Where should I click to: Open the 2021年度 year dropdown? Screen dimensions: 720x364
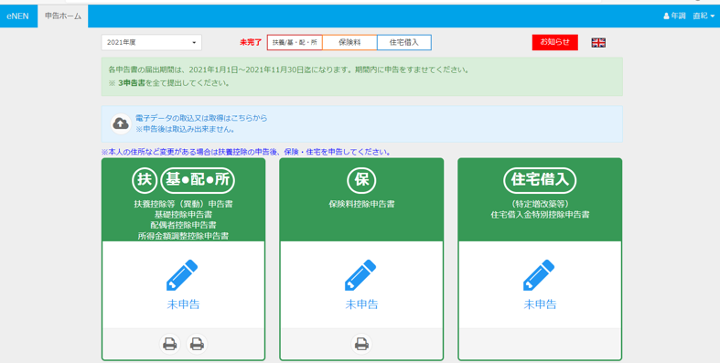[152, 42]
